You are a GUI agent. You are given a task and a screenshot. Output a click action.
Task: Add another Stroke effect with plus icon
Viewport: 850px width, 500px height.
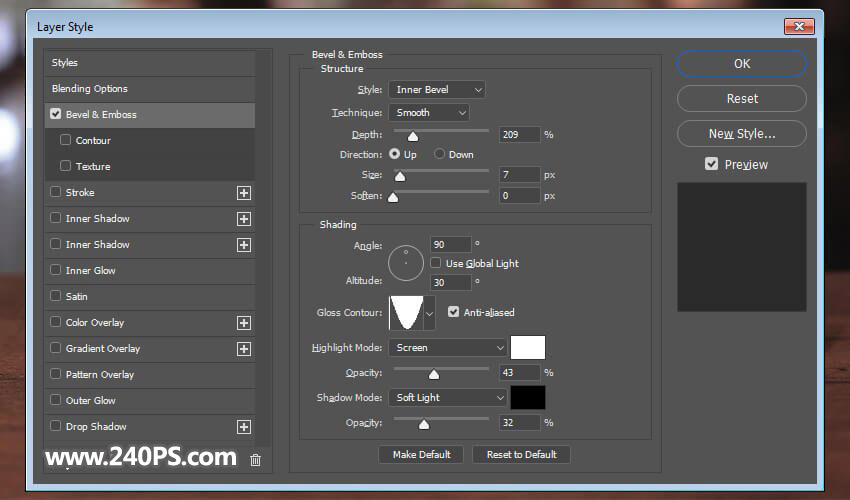point(244,193)
